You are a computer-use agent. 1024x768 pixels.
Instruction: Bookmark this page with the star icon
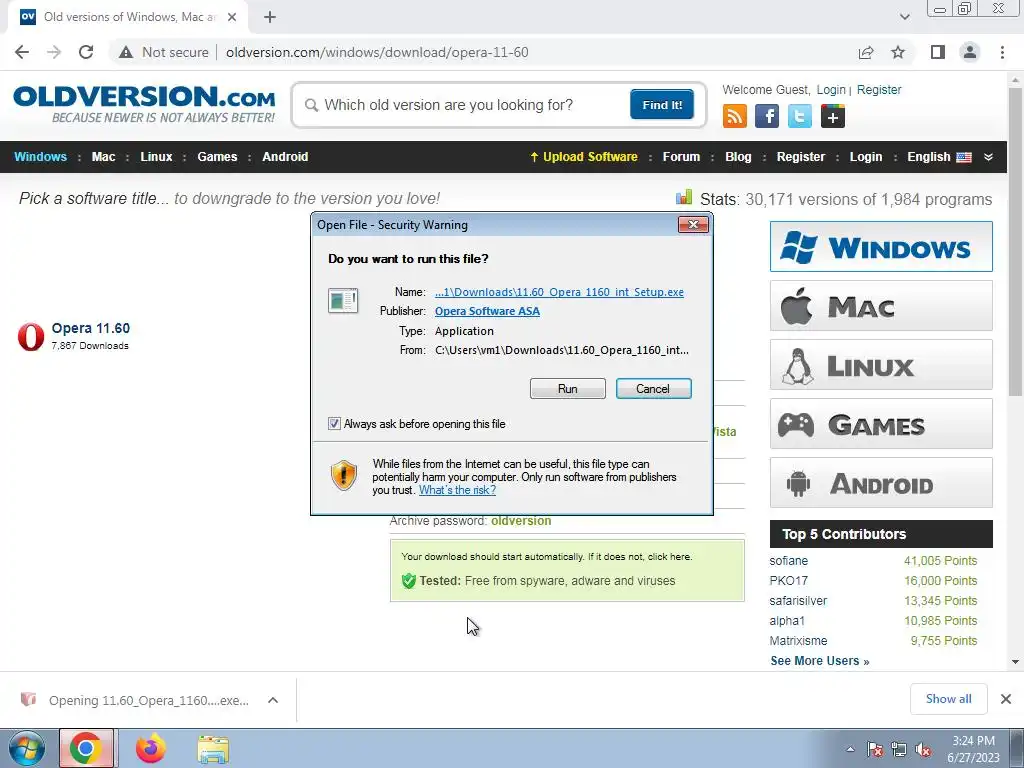[898, 52]
